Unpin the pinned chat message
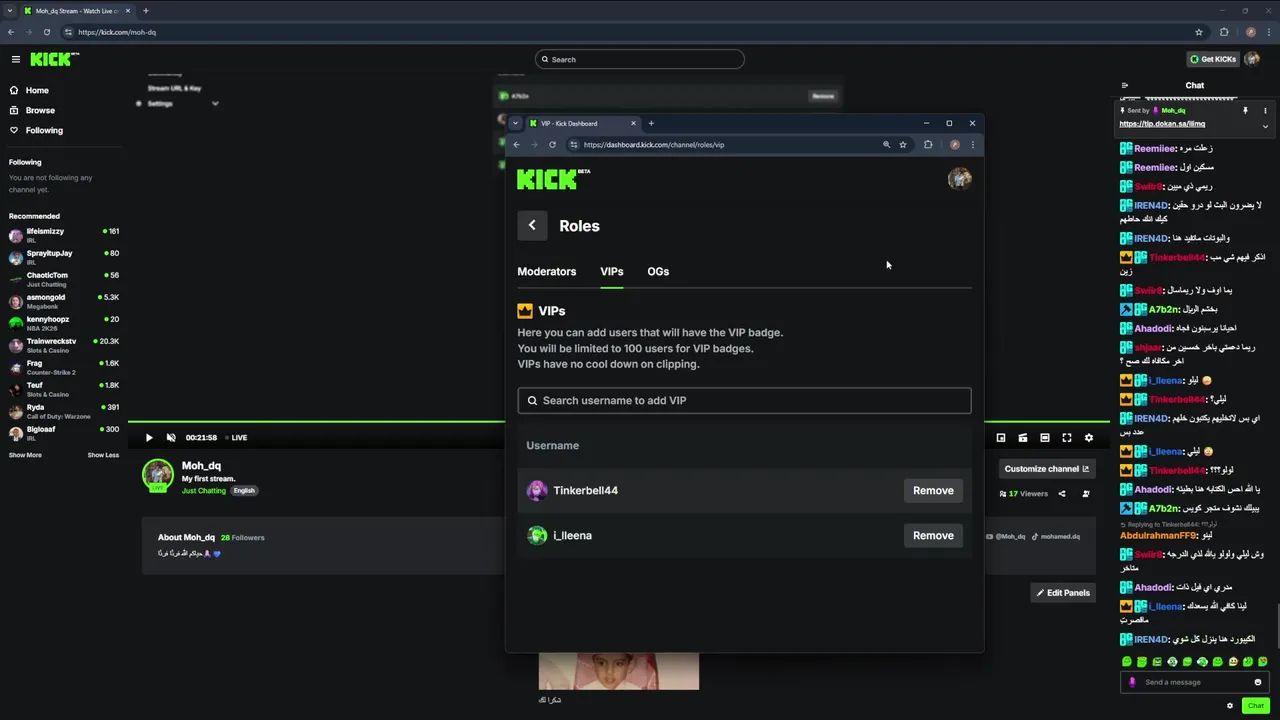Image resolution: width=1280 pixels, height=720 pixels. pos(1245,111)
